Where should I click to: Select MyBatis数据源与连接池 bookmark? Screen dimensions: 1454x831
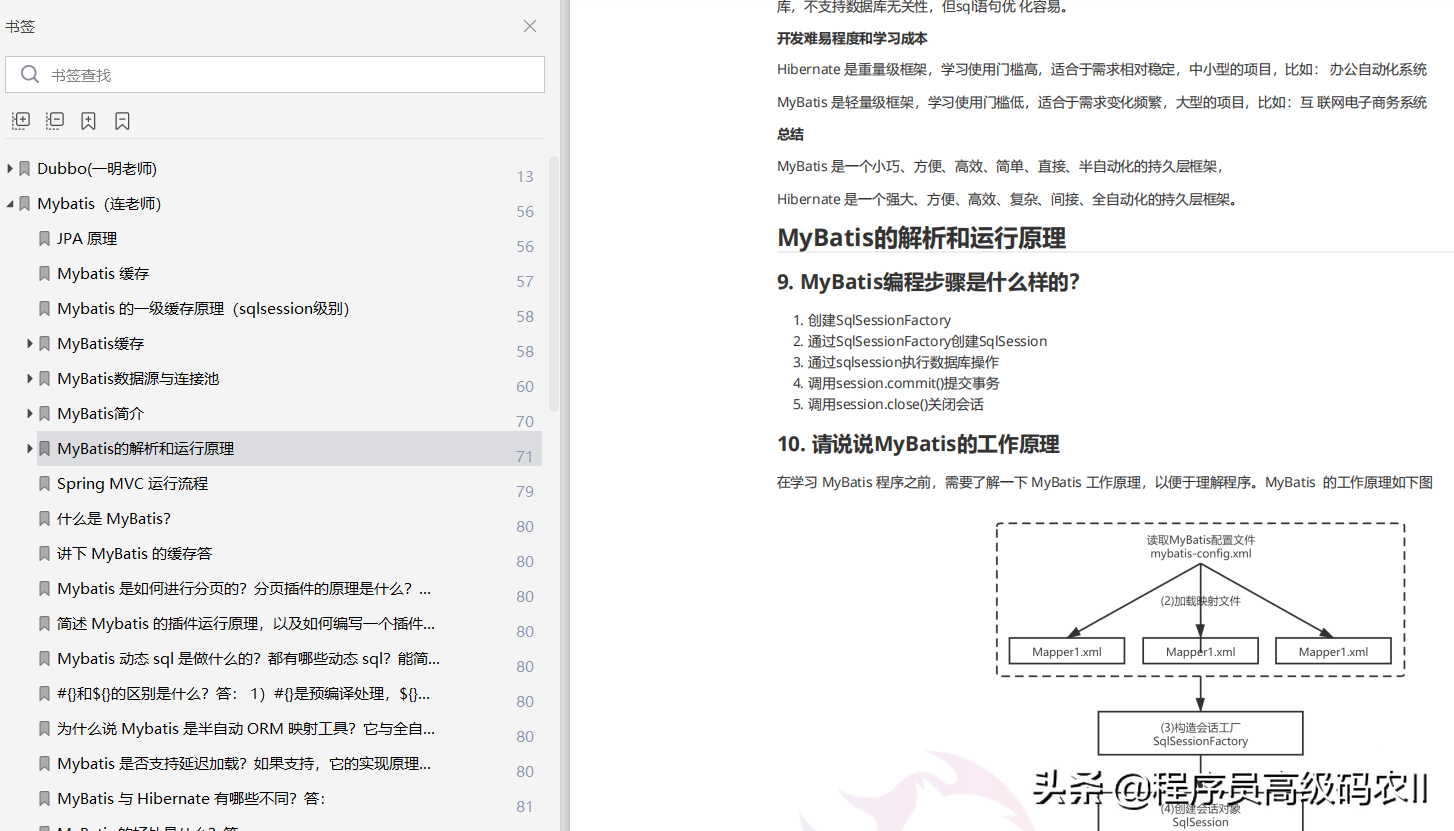[138, 379]
